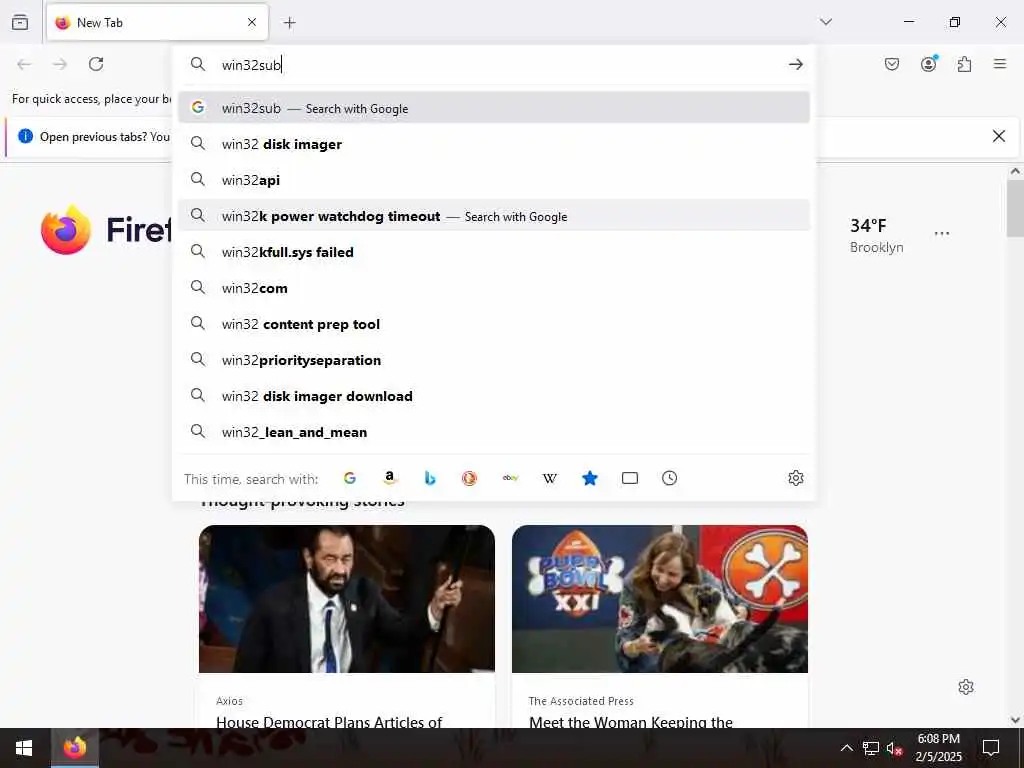Search this time with Amazon icon
1024x768 pixels.
390,478
